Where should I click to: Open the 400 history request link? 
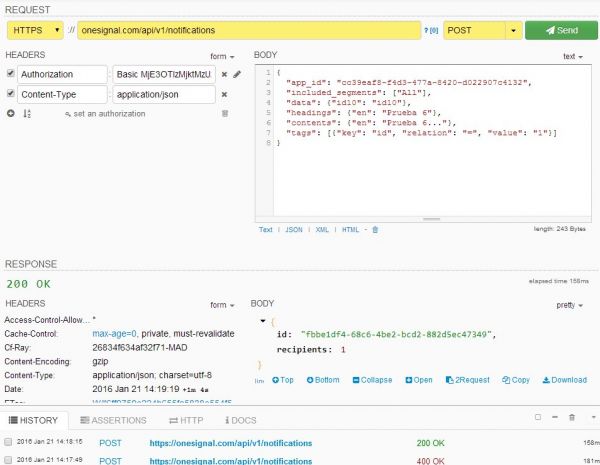(231, 461)
